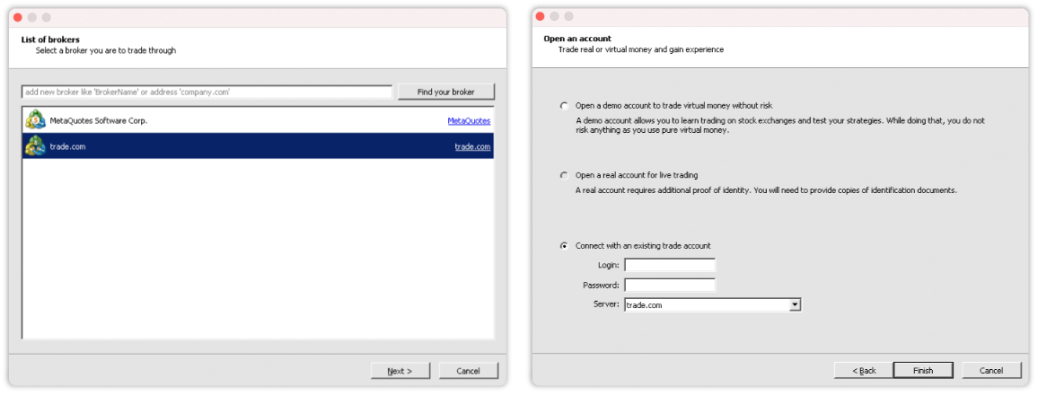Click the Next button
Image resolution: width=1038 pixels, height=395 pixels.
[400, 371]
